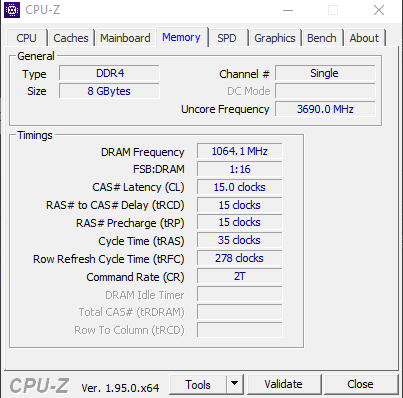This screenshot has width=403, height=398.
Task: Click the Close button at bottom
Action: 361,384
